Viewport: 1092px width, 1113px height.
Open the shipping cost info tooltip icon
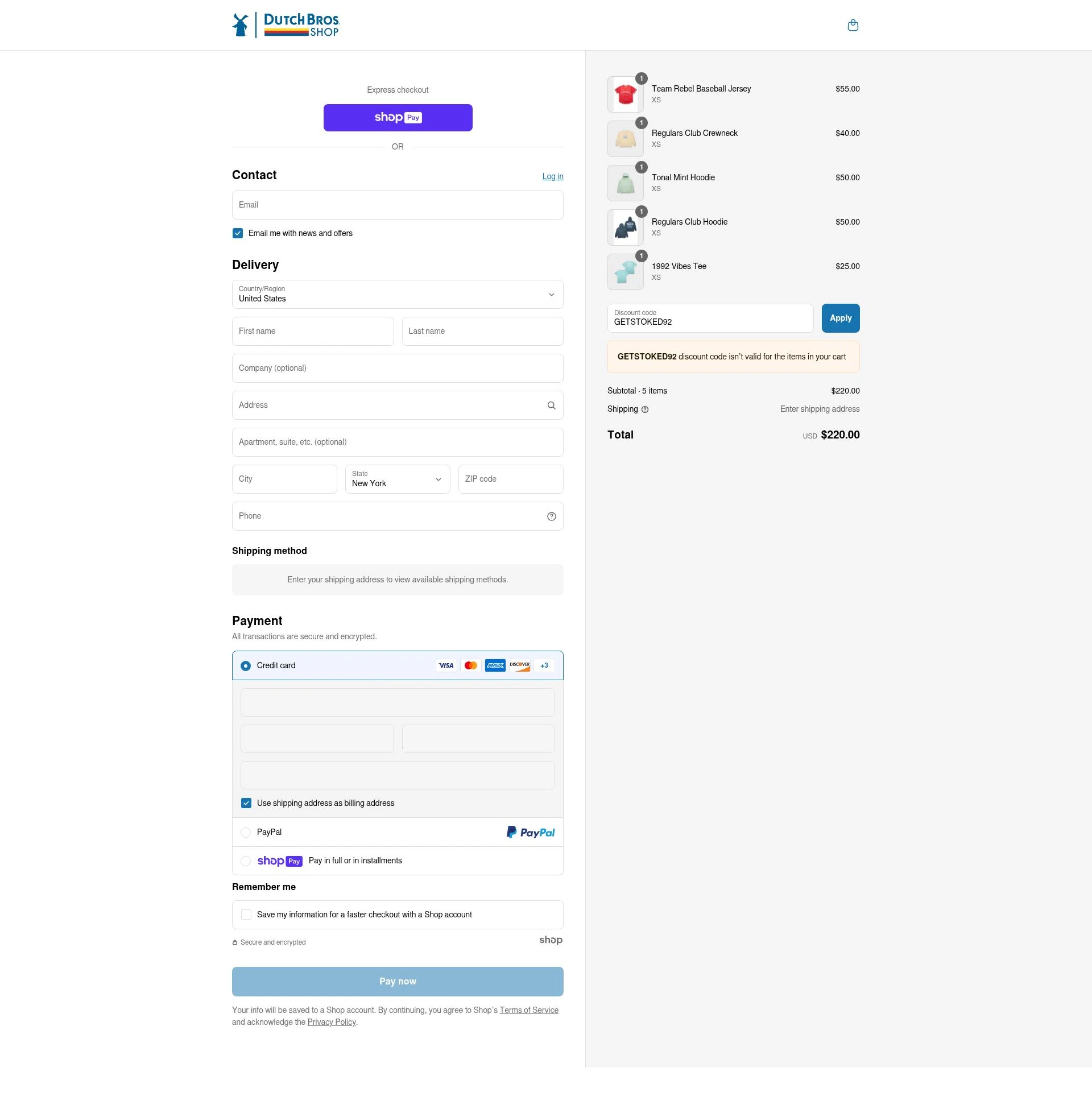[644, 409]
